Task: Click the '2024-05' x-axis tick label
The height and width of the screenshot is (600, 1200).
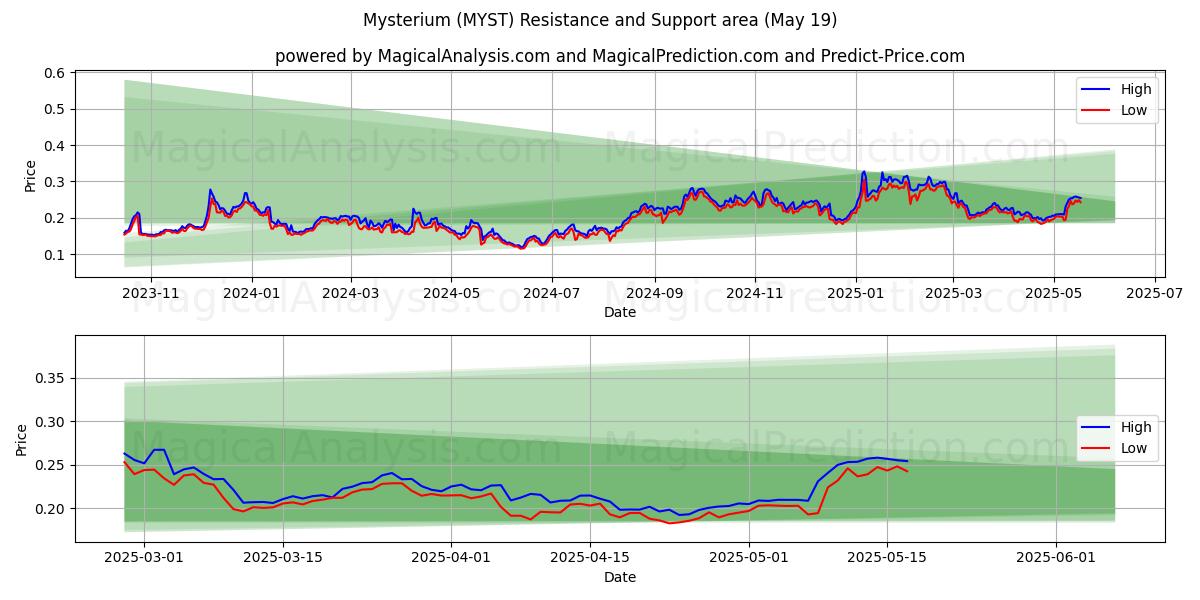Action: pos(450,294)
